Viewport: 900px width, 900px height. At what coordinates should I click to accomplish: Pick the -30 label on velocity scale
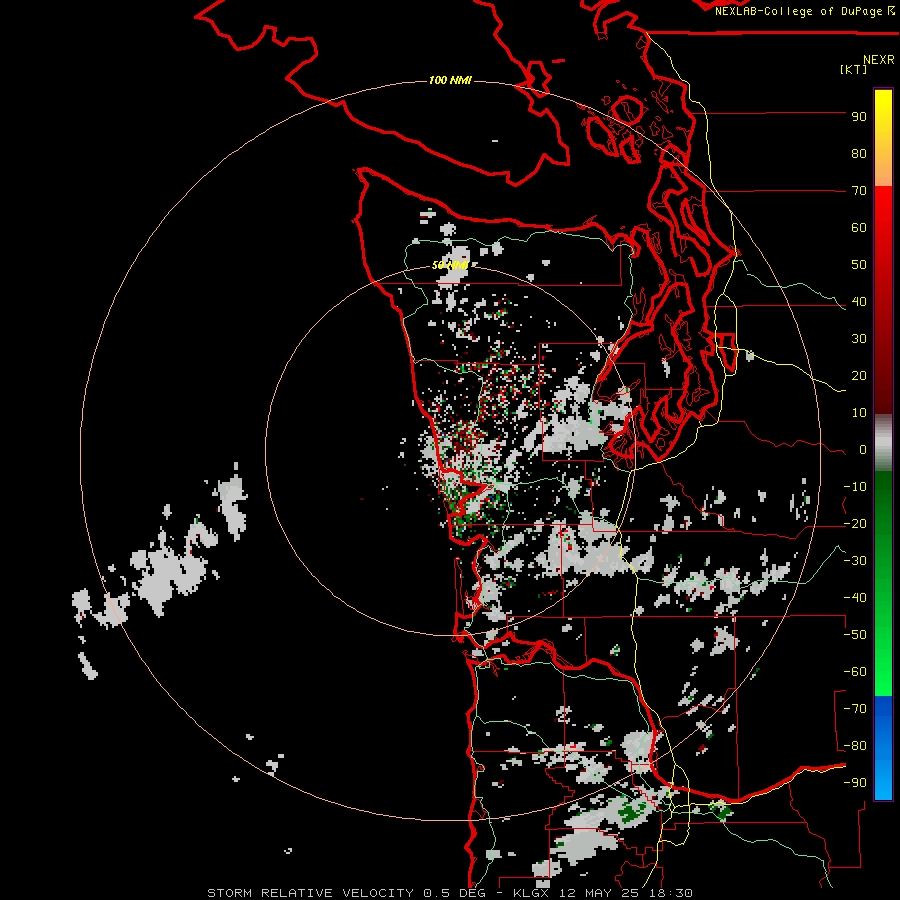tap(855, 561)
